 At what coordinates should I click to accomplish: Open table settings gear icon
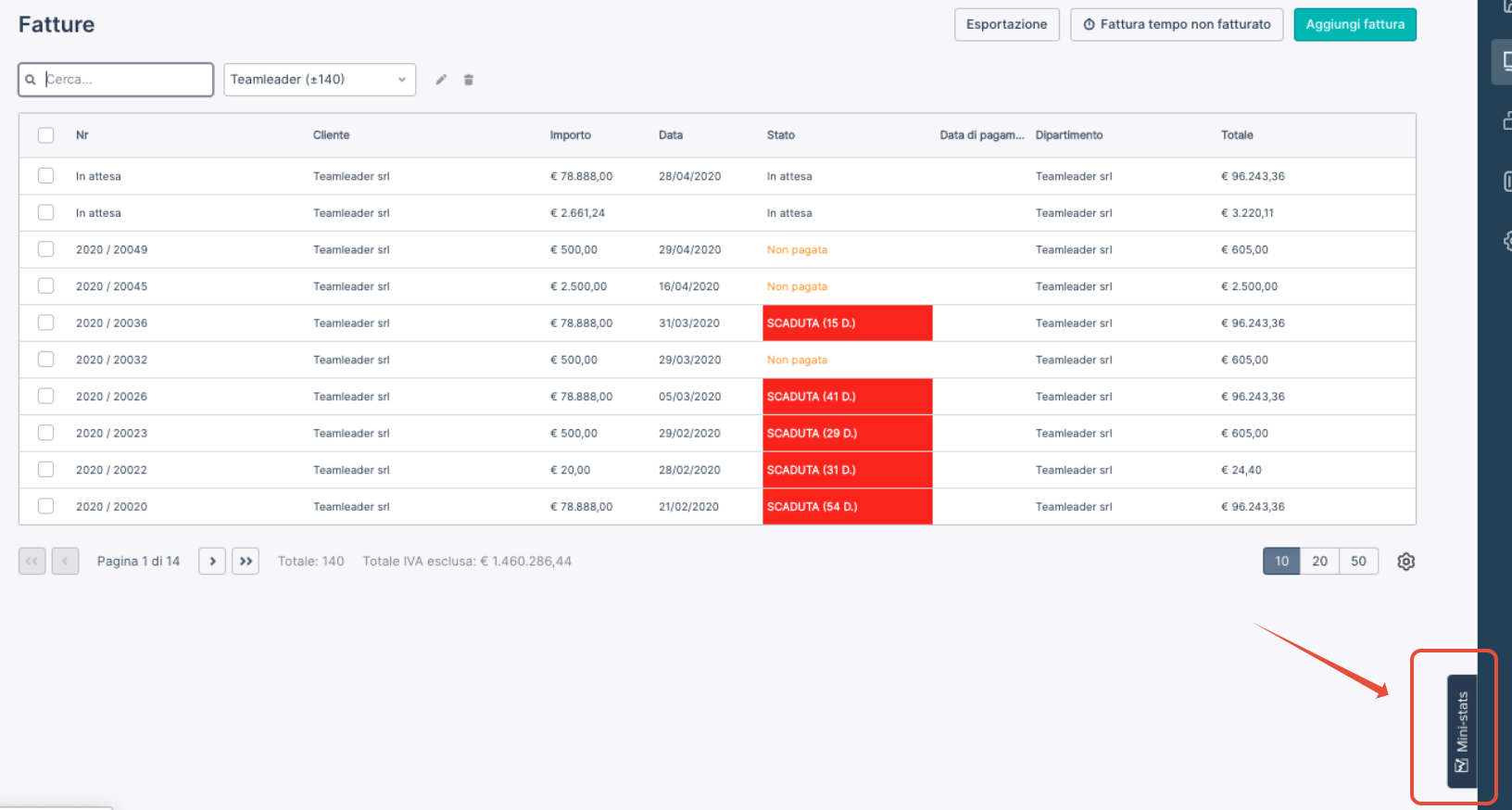[x=1405, y=562]
